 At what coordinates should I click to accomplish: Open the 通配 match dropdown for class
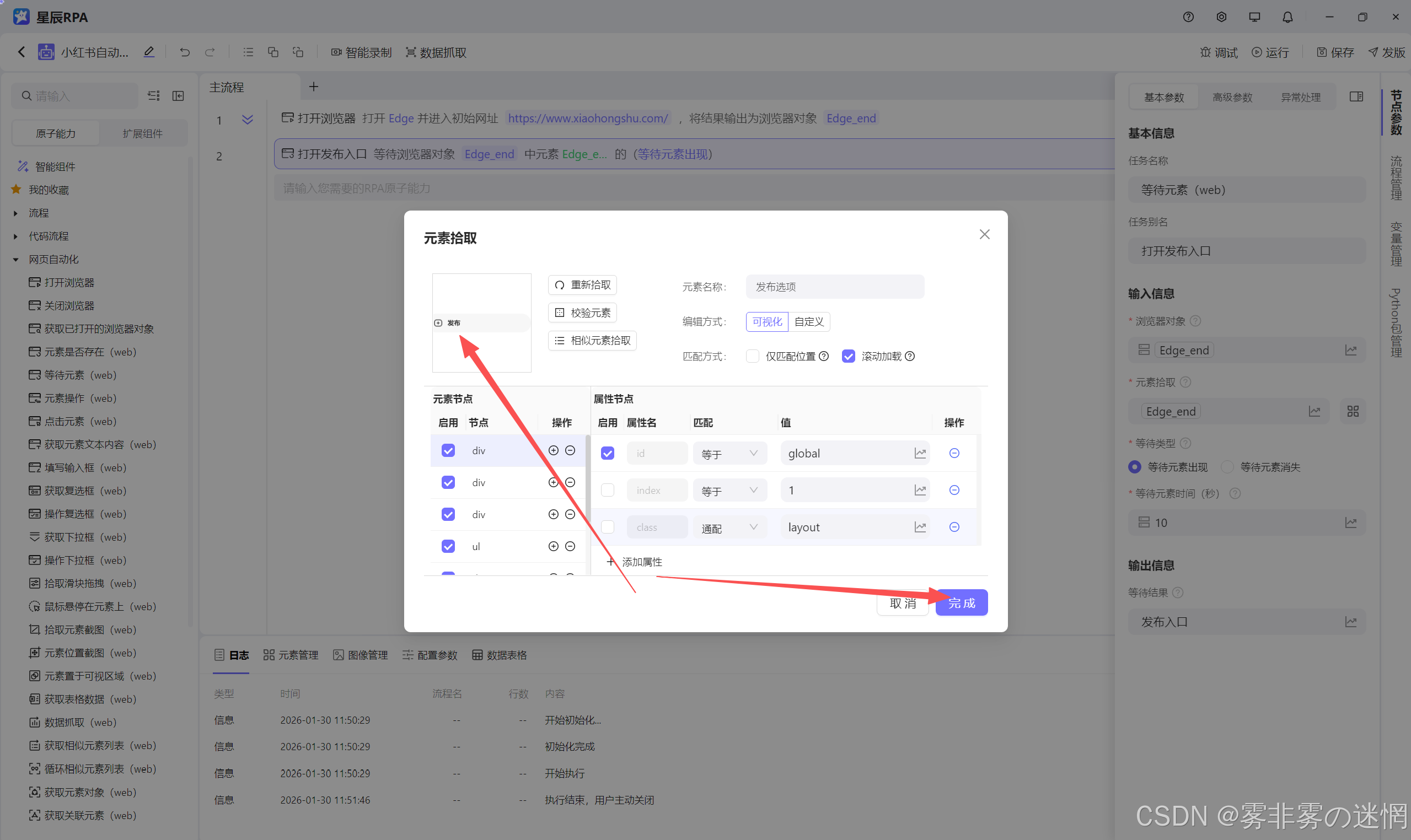coord(729,527)
